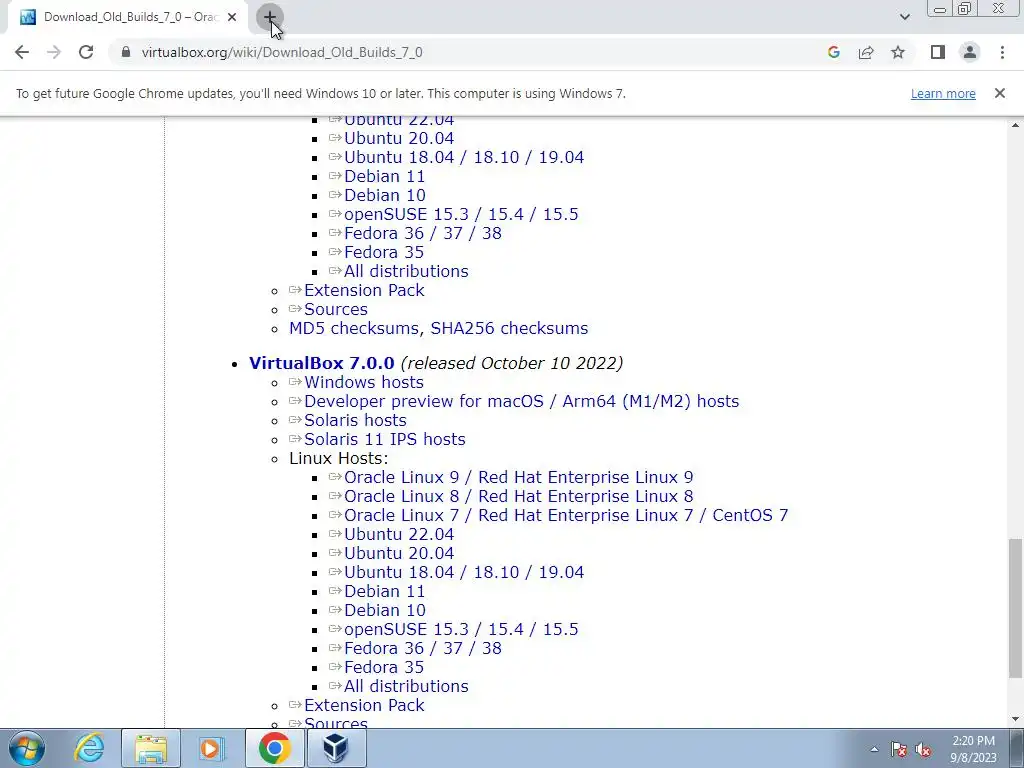The width and height of the screenshot is (1024, 768).
Task: View site information via lock icon
Action: pyautogui.click(x=126, y=52)
